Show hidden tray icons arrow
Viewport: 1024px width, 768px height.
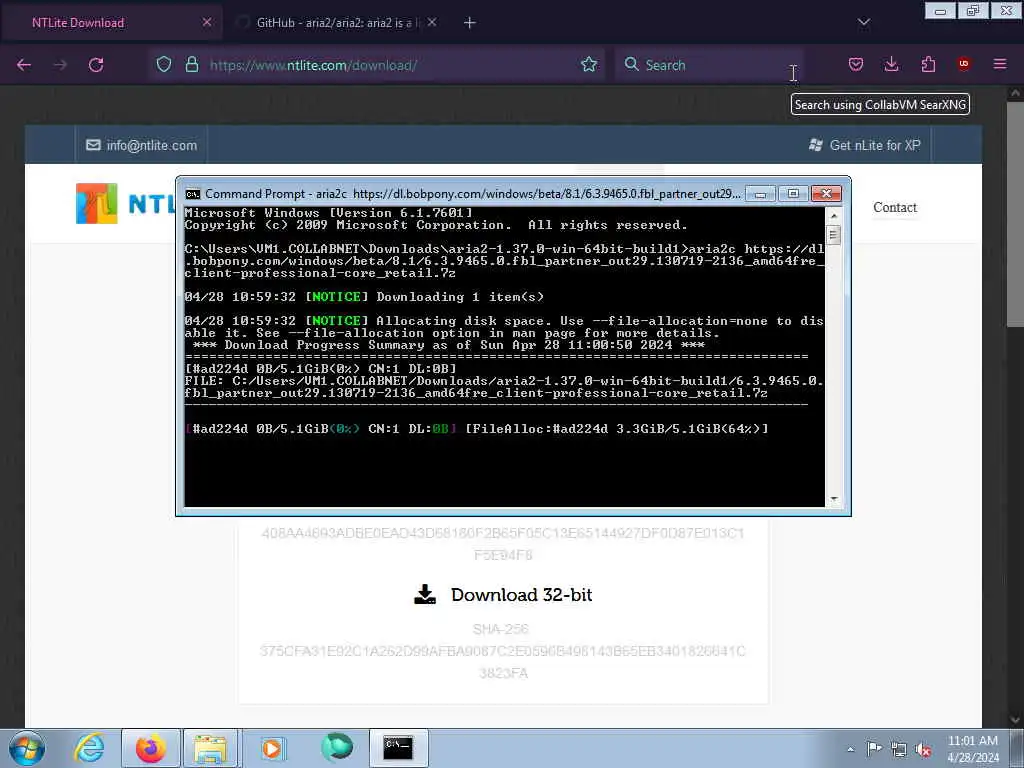[x=850, y=749]
